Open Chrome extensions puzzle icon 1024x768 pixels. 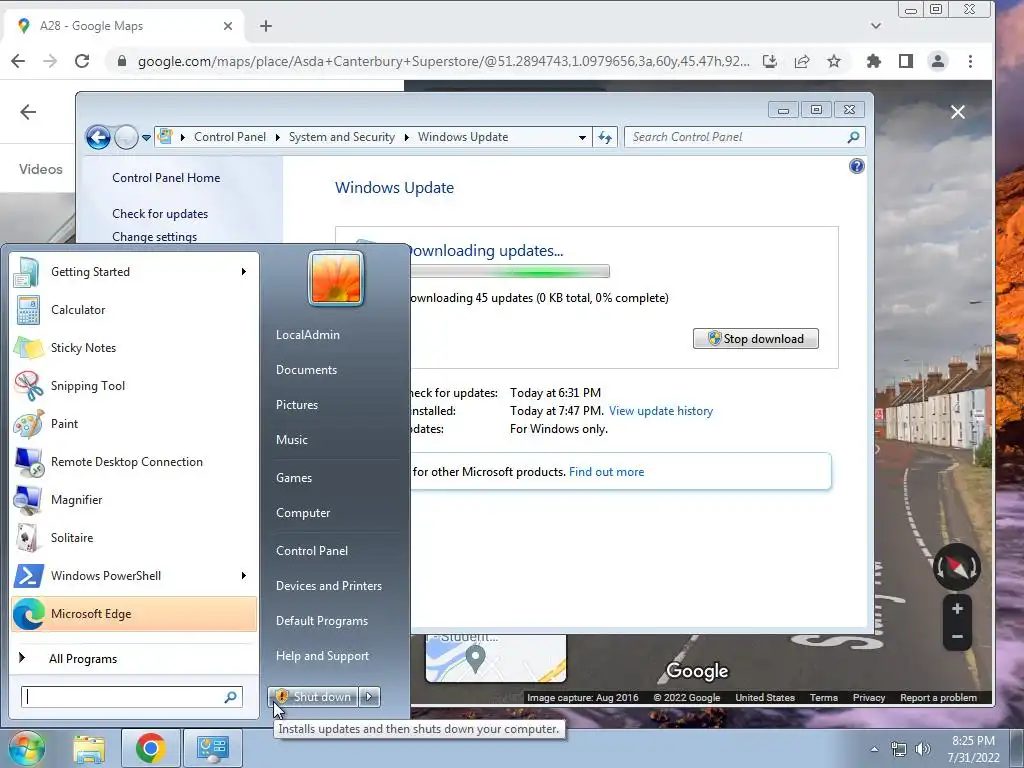coord(873,61)
